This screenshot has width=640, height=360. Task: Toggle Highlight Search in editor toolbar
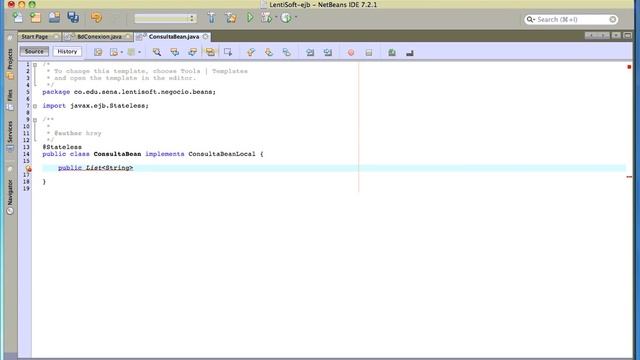210,52
